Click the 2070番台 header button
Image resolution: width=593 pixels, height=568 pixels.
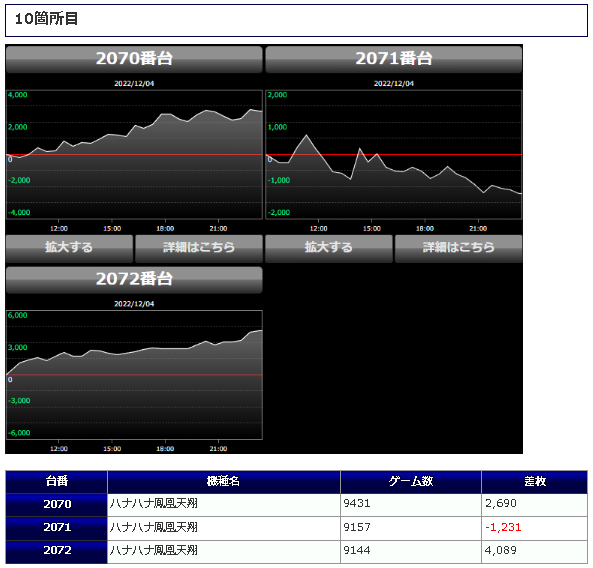134,59
